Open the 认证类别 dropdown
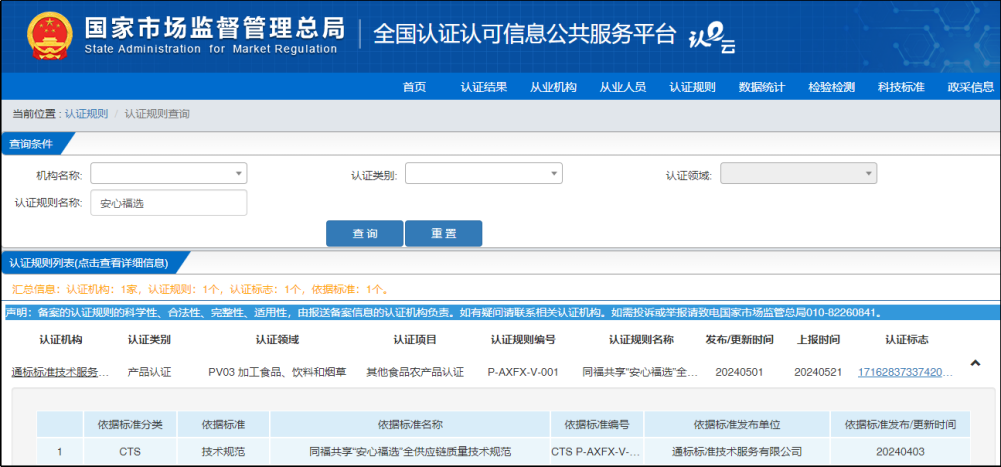 click(x=483, y=174)
